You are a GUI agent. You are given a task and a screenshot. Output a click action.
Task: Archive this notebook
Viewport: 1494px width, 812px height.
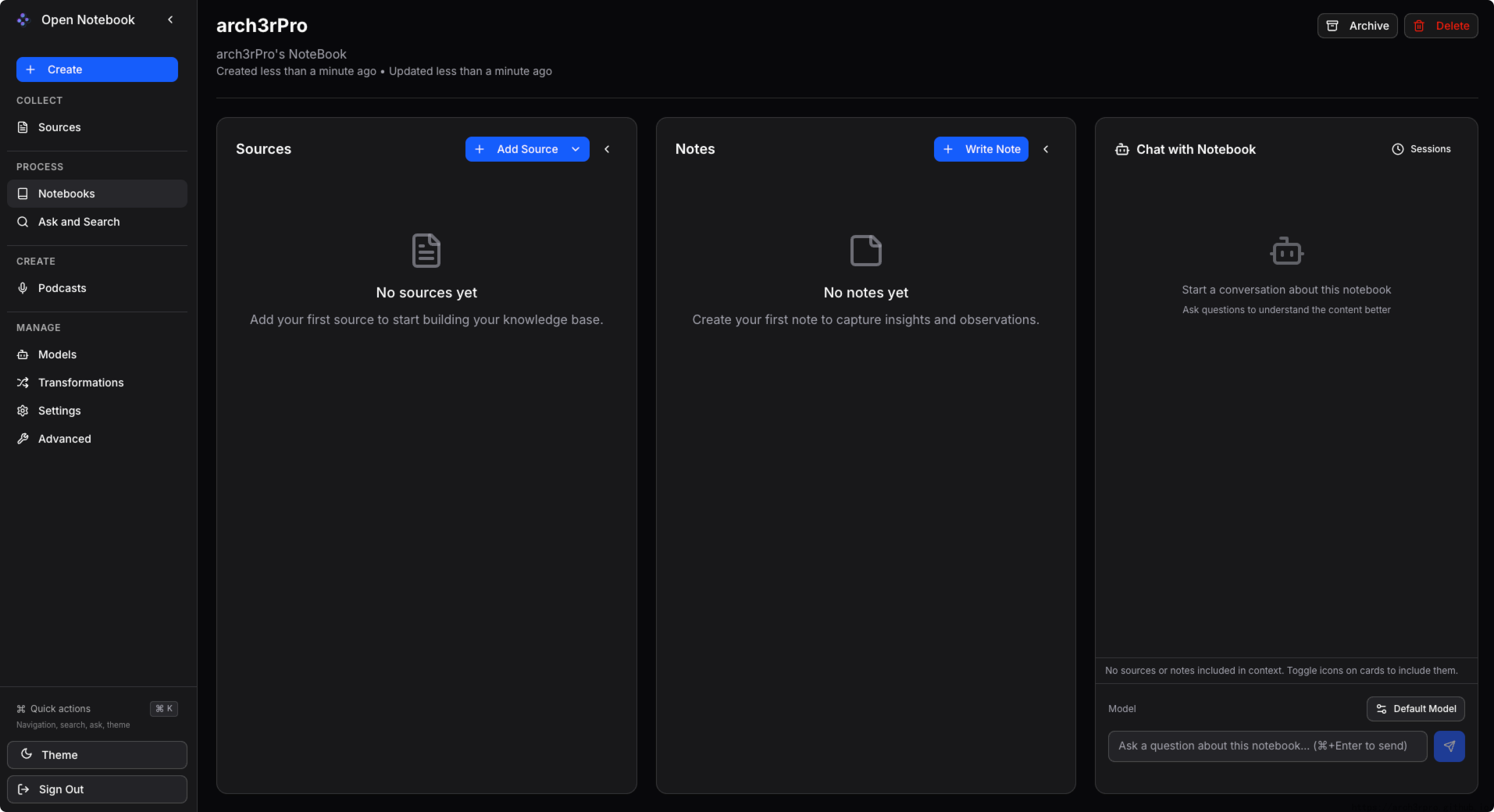pos(1357,26)
